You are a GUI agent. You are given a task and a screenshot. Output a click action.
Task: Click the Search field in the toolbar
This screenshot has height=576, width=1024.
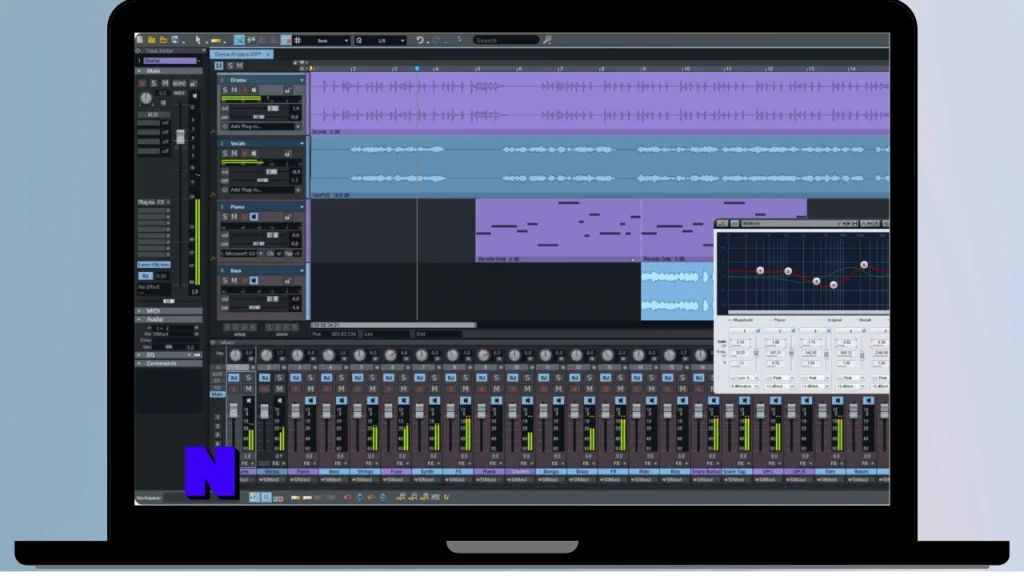click(x=506, y=40)
